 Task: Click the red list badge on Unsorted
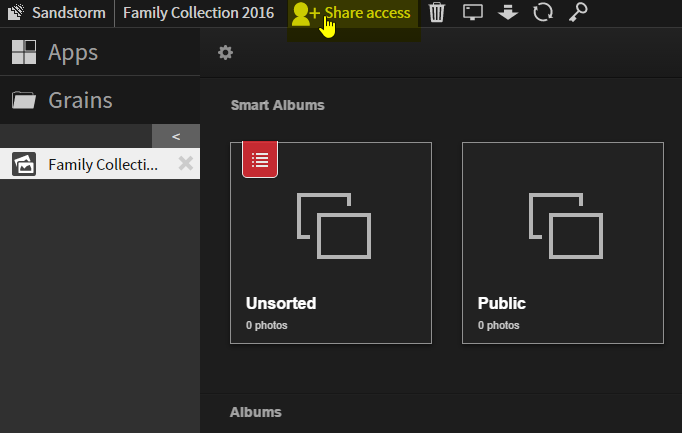pyautogui.click(x=260, y=160)
